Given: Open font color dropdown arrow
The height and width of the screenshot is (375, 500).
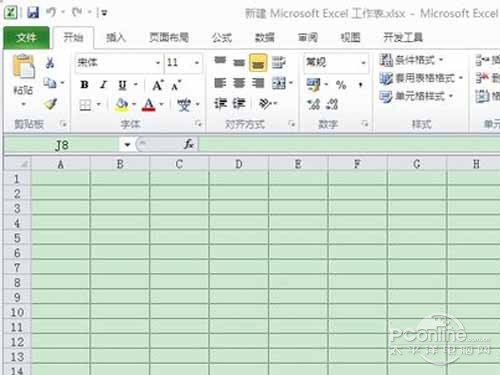Looking at the screenshot, I should pos(161,104).
